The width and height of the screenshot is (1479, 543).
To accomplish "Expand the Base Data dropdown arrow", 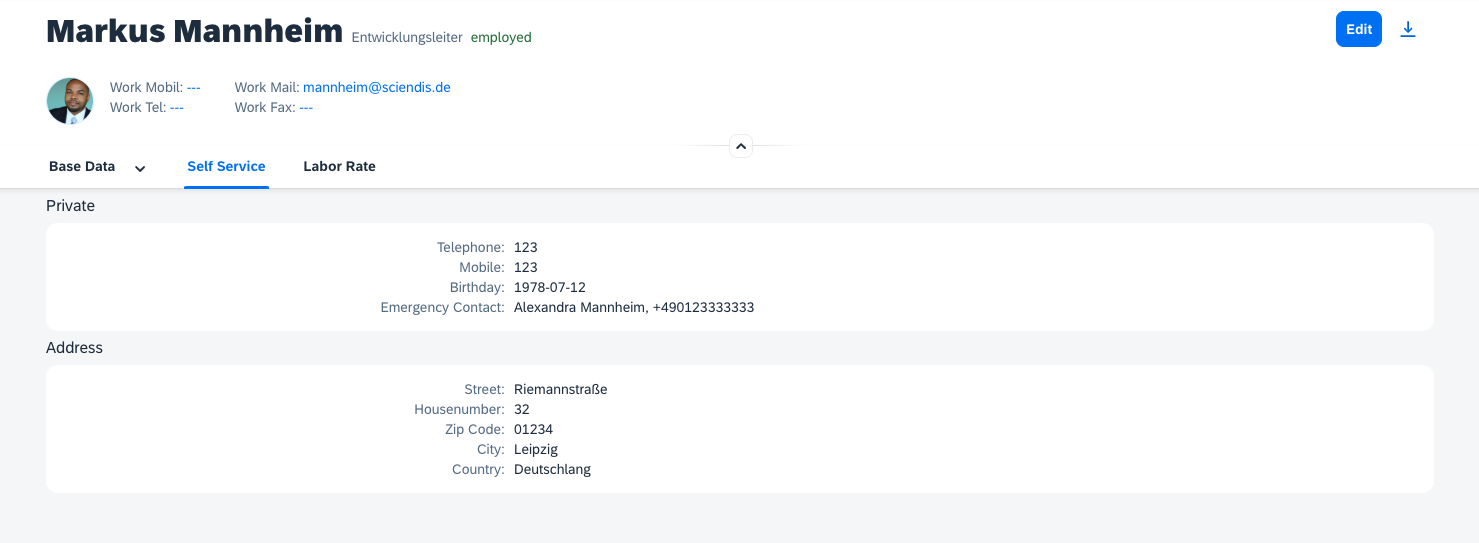I will coord(140,168).
